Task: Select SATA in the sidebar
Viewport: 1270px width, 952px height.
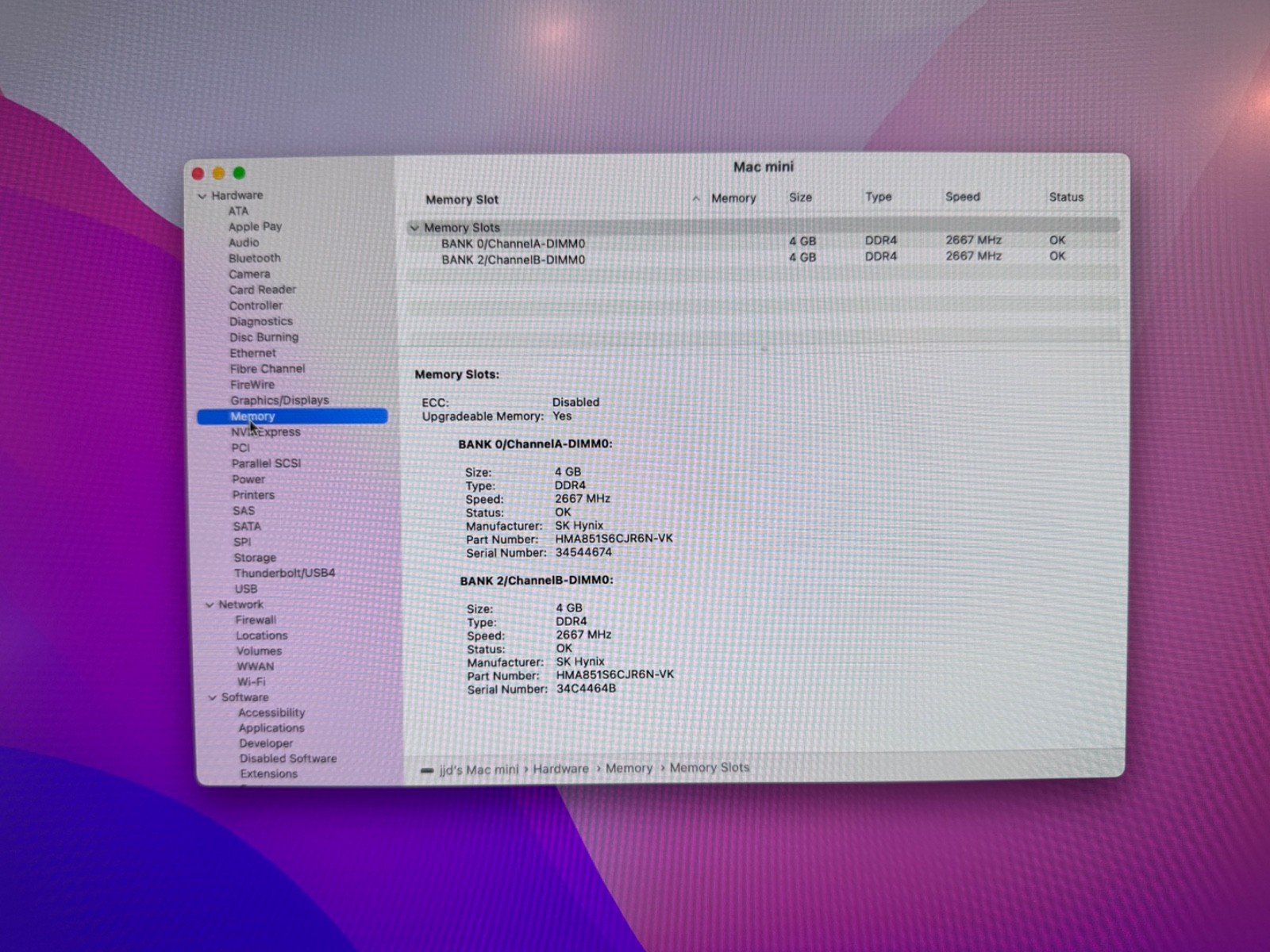Action: coord(246,527)
